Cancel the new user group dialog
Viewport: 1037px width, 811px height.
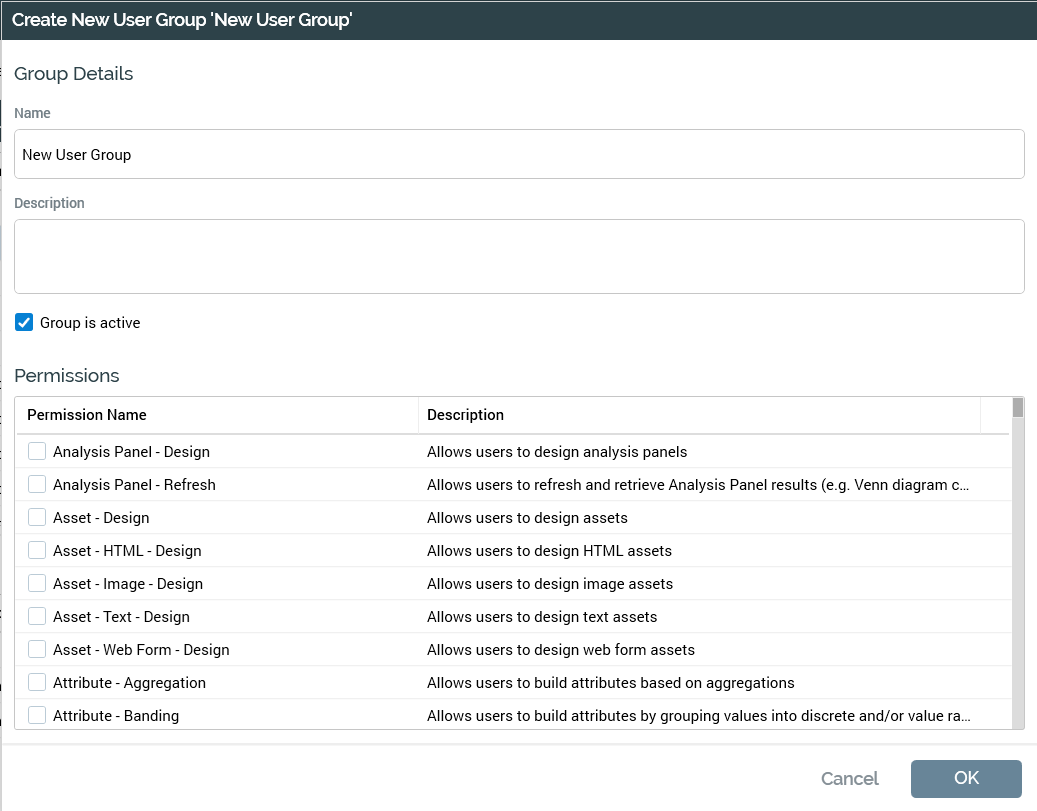click(x=849, y=779)
